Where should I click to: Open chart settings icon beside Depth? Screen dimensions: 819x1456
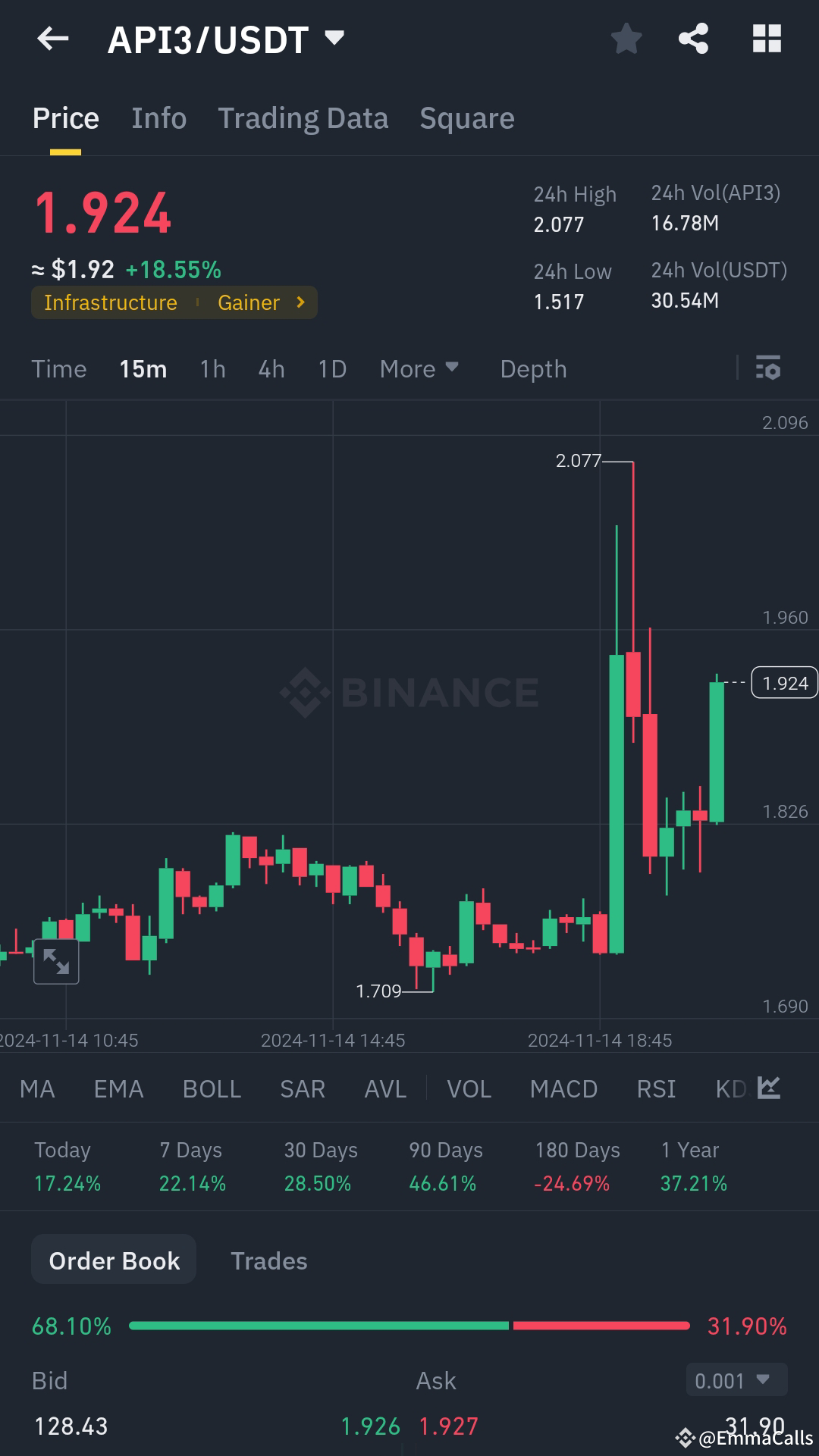click(x=769, y=369)
